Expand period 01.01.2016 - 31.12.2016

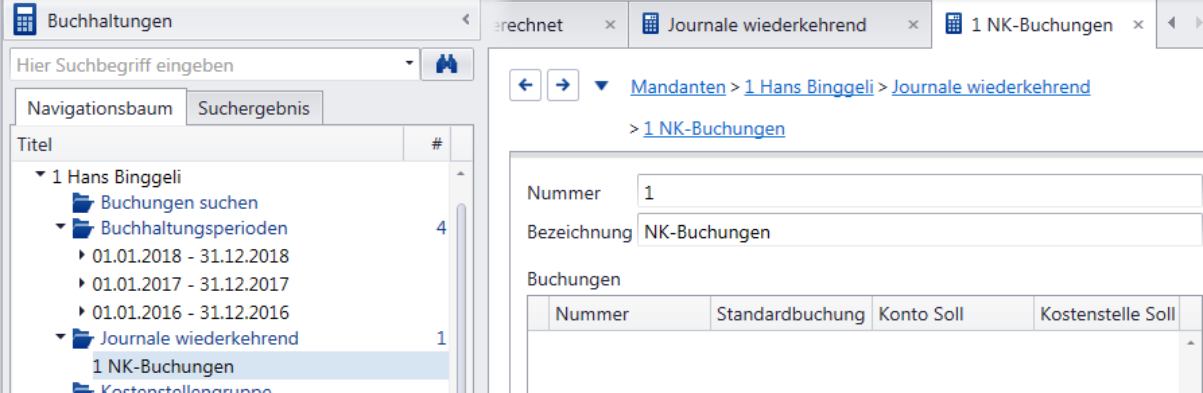pos(82,312)
